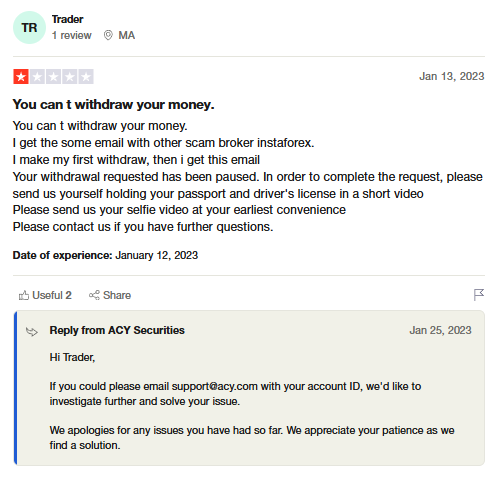Open the review titled You can t withdraw your money
This screenshot has height=477, width=497.
point(113,105)
